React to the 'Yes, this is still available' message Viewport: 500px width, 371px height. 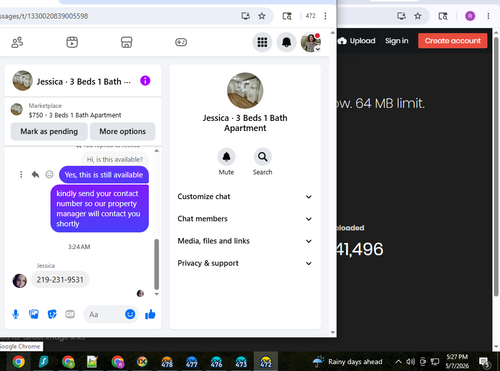[x=49, y=174]
